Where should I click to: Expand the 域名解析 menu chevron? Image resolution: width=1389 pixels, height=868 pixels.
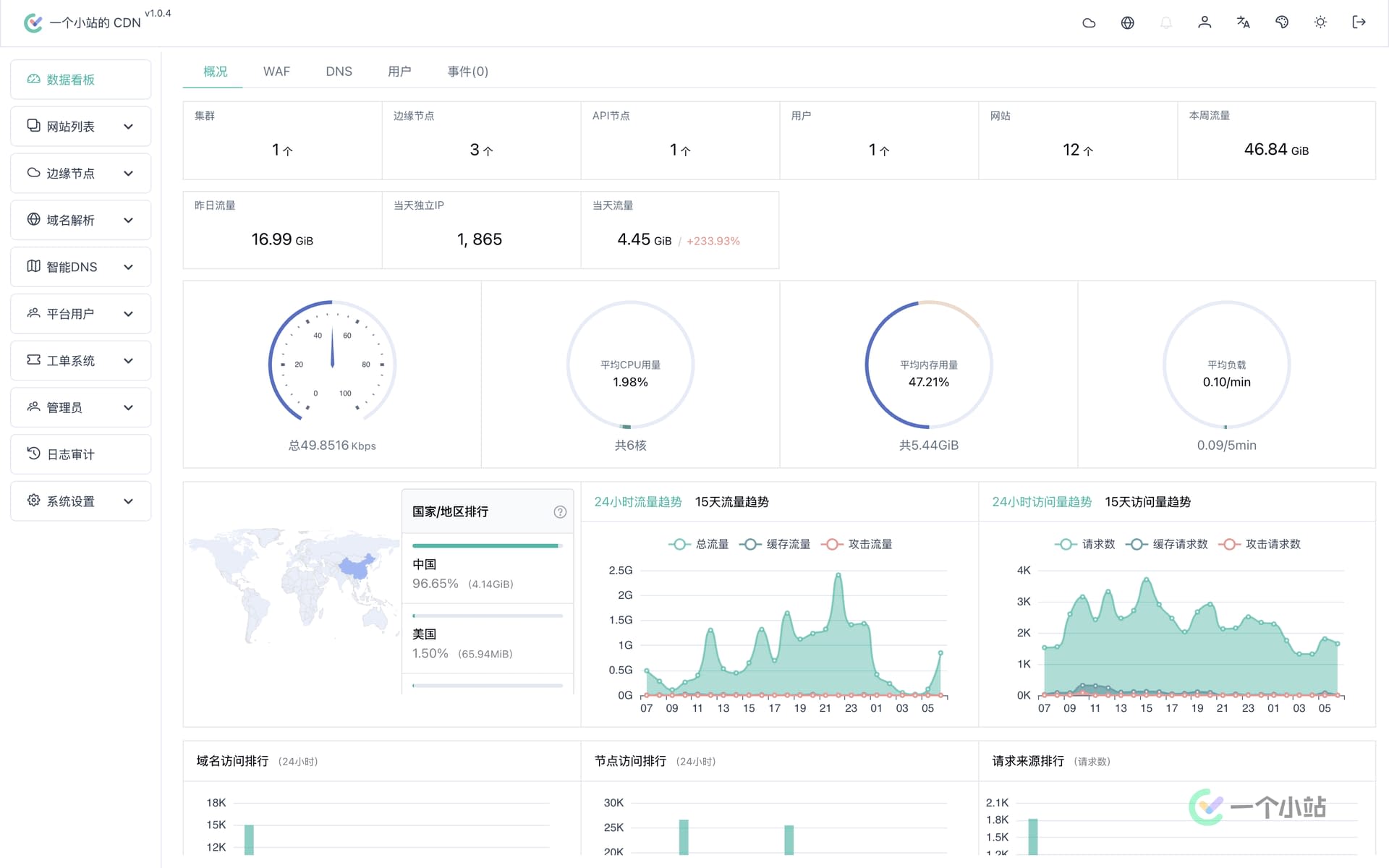[x=128, y=220]
